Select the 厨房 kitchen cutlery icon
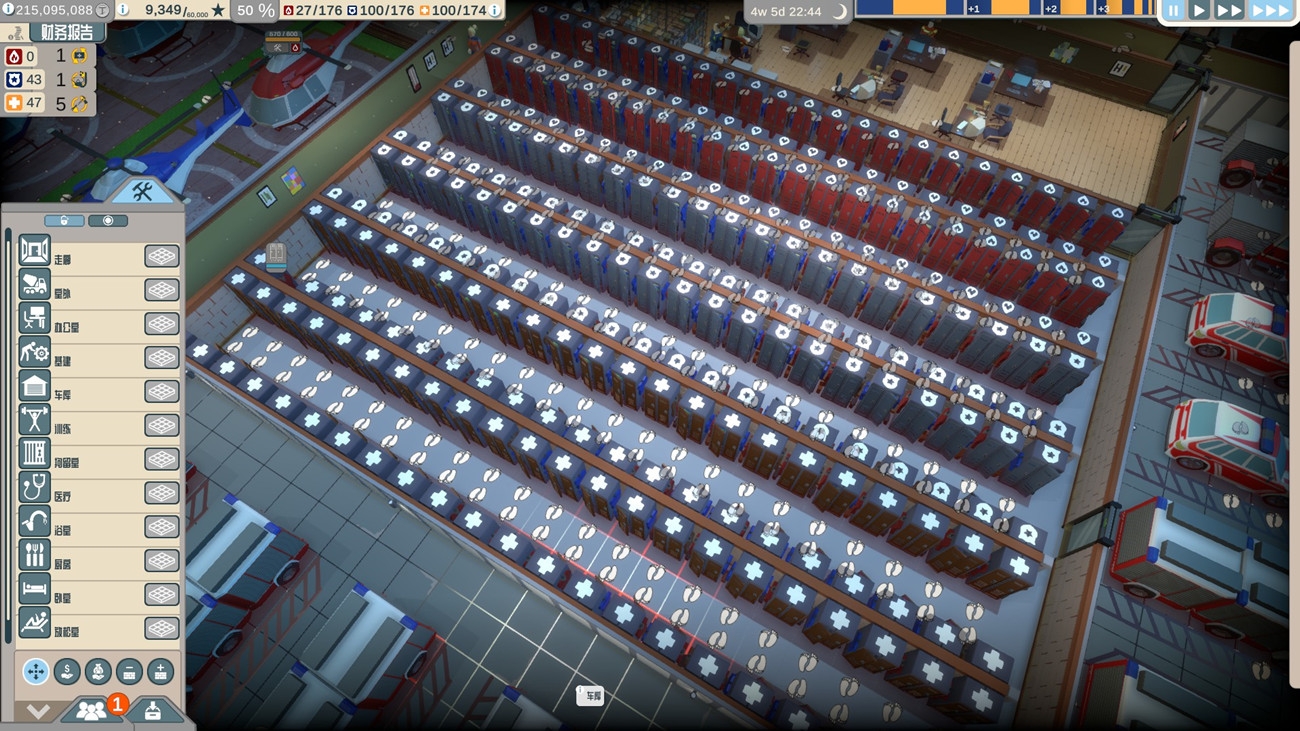Screen dimensions: 1300x731 [x=35, y=556]
